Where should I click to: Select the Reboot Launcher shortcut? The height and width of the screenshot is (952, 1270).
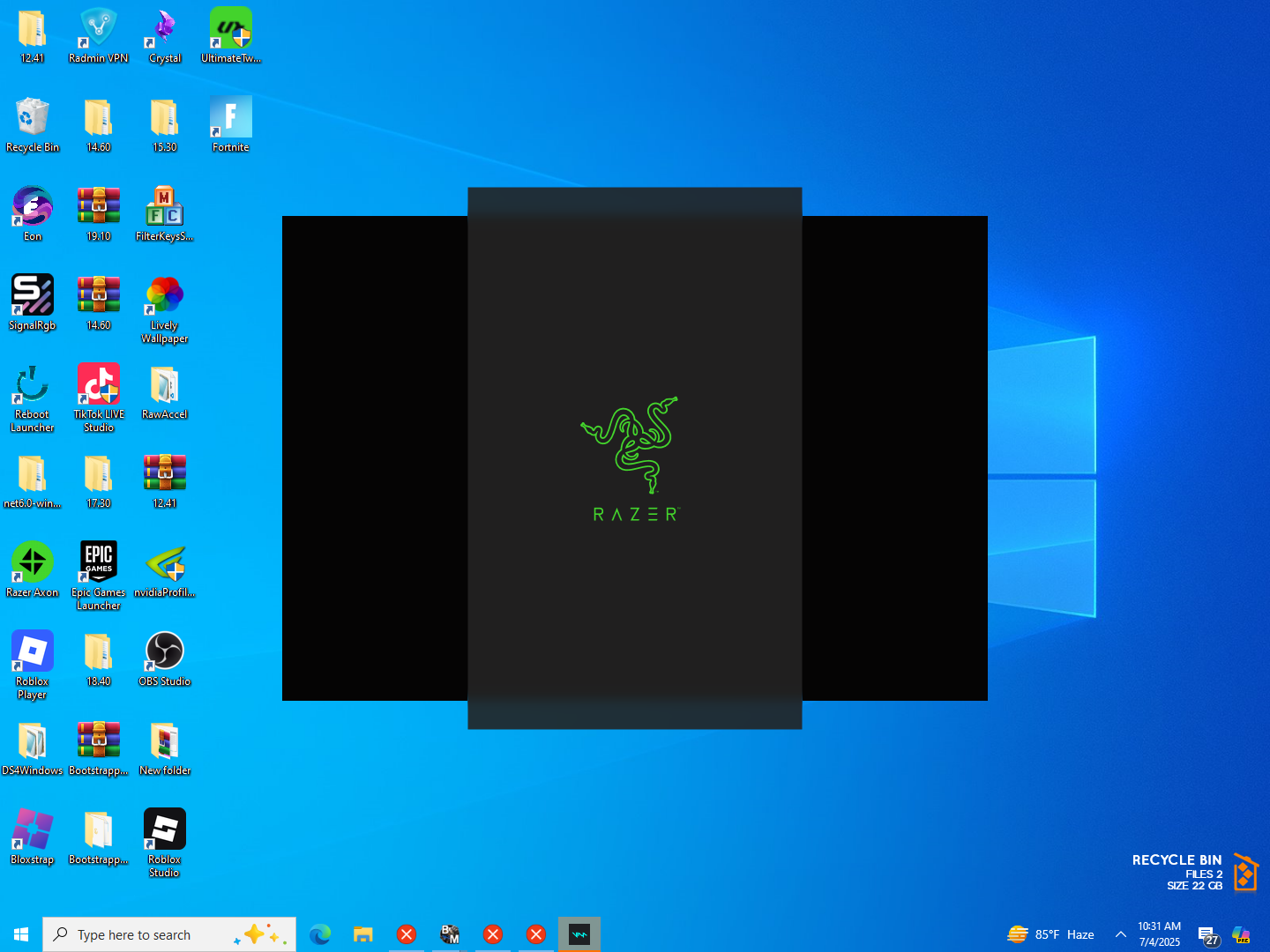coord(33,398)
